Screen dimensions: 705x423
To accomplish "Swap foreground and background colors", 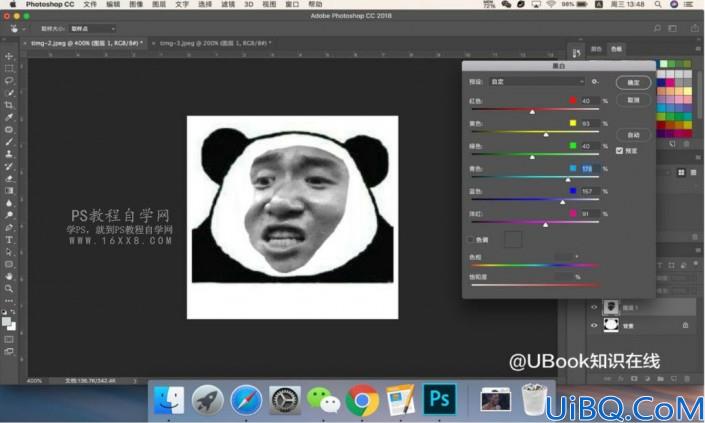I will (x=13, y=312).
